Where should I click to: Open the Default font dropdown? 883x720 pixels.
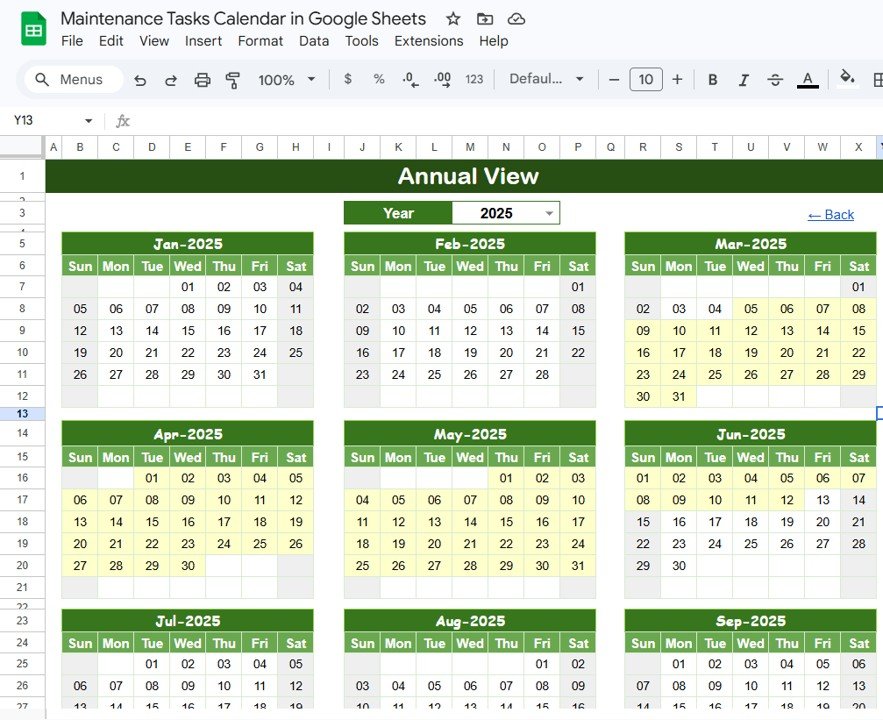[x=546, y=79]
